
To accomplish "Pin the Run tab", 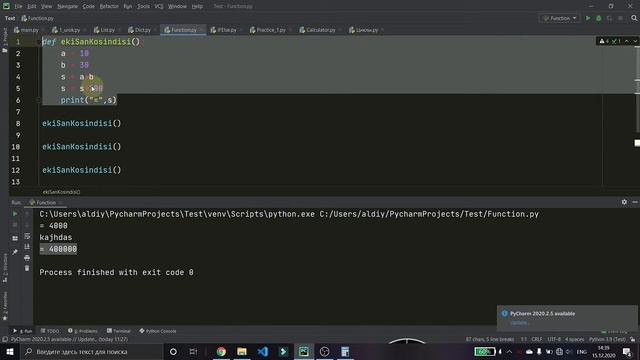I will (x=15, y=252).
